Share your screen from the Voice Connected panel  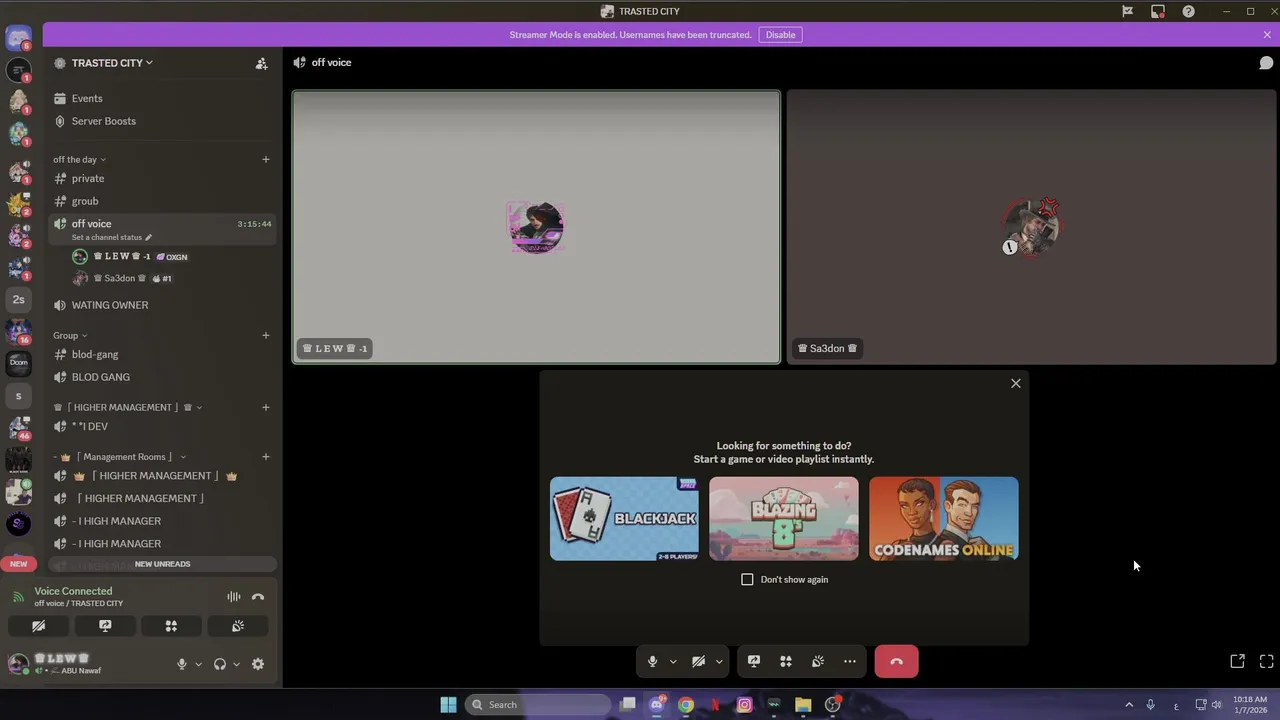point(105,626)
